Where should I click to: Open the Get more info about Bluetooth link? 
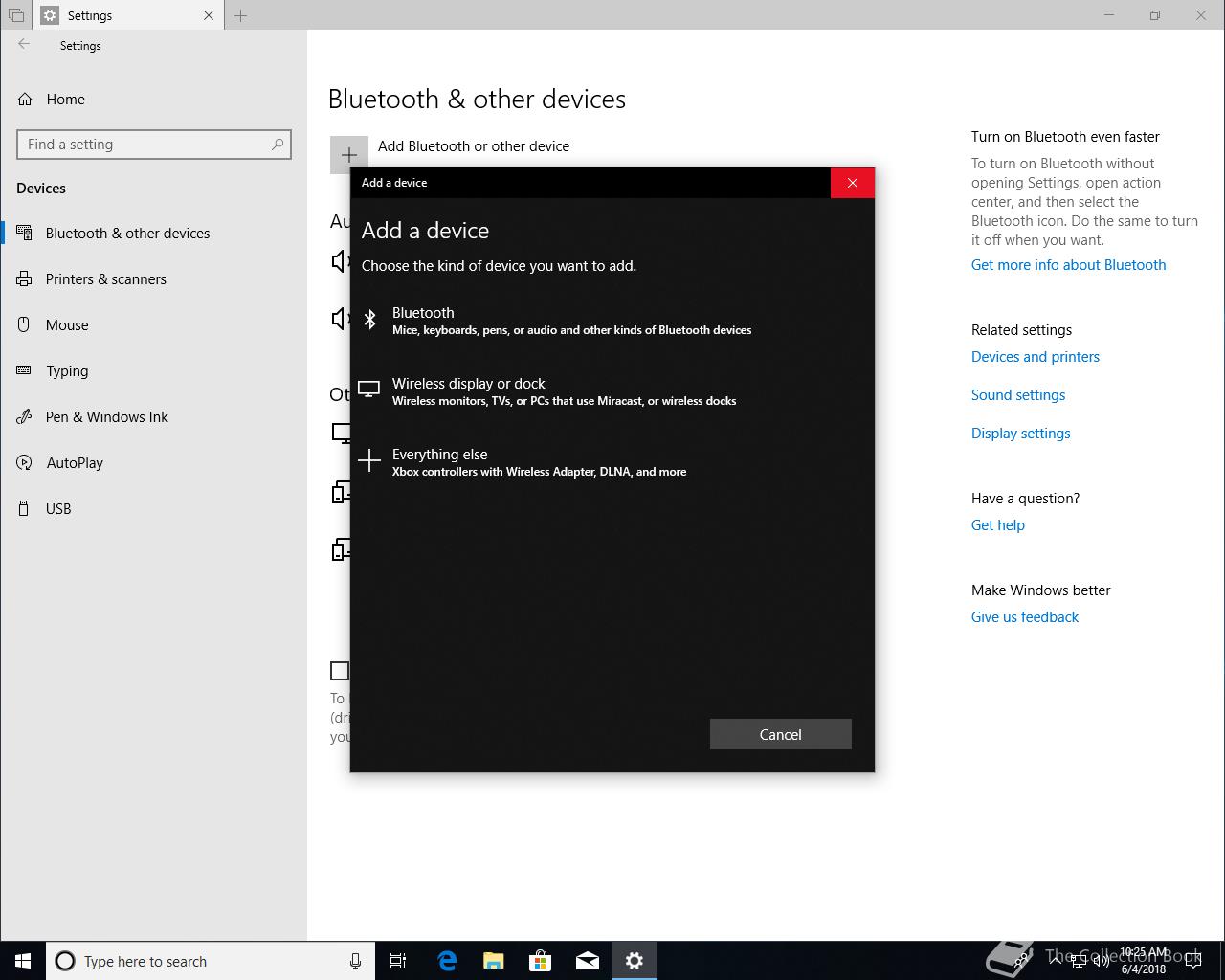coord(1068,265)
